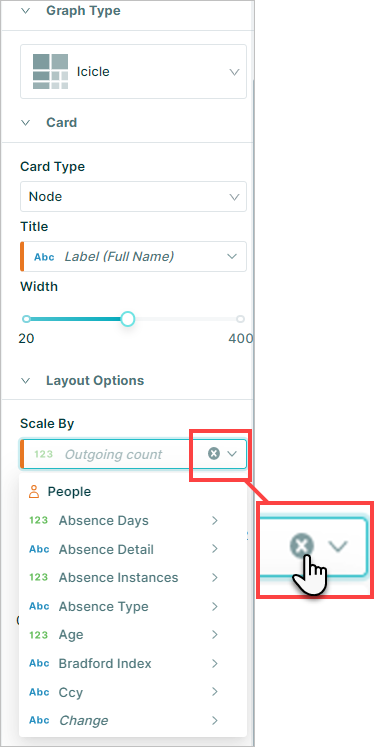Collapse the Card section
This screenshot has height=747, width=374.
point(26,122)
